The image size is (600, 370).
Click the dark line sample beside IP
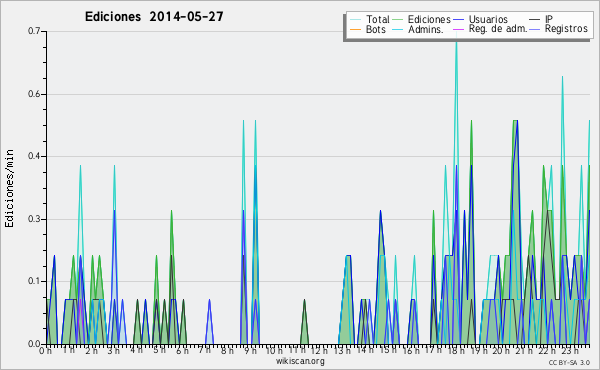[x=535, y=20]
